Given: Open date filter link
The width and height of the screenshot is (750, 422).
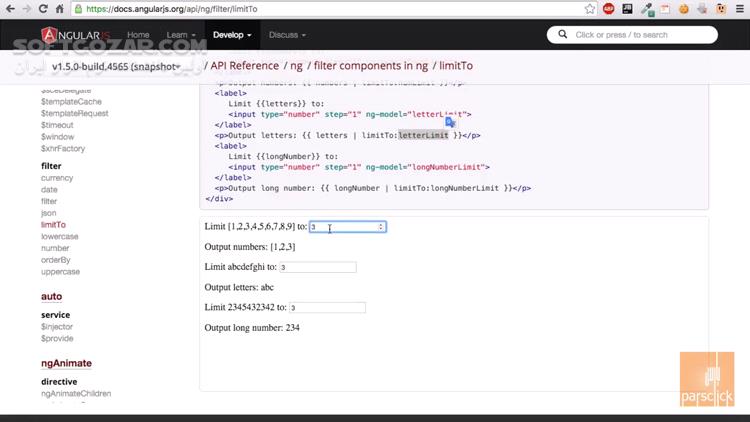Looking at the screenshot, I should pos(49,189).
